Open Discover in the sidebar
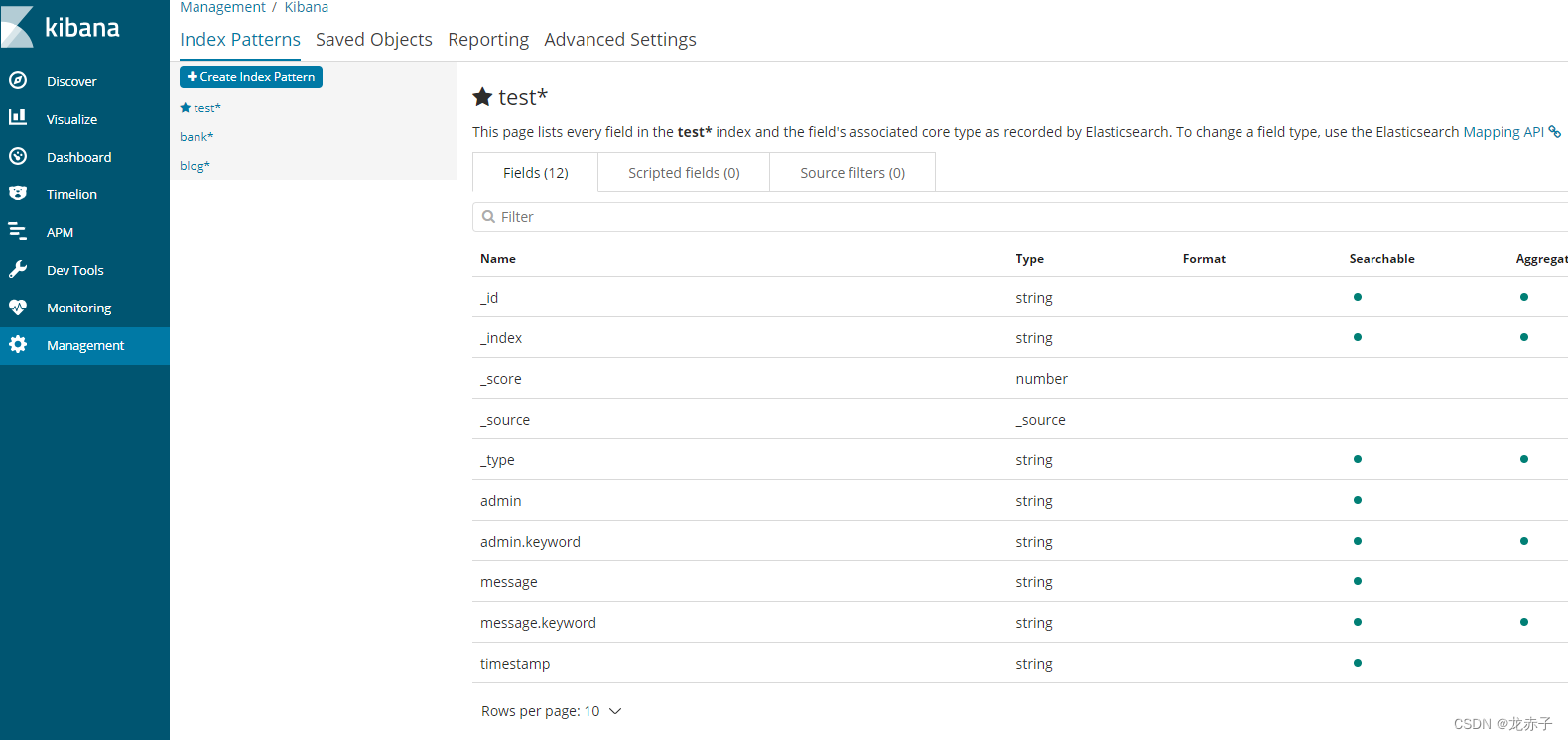The height and width of the screenshot is (740, 1568). [x=71, y=81]
